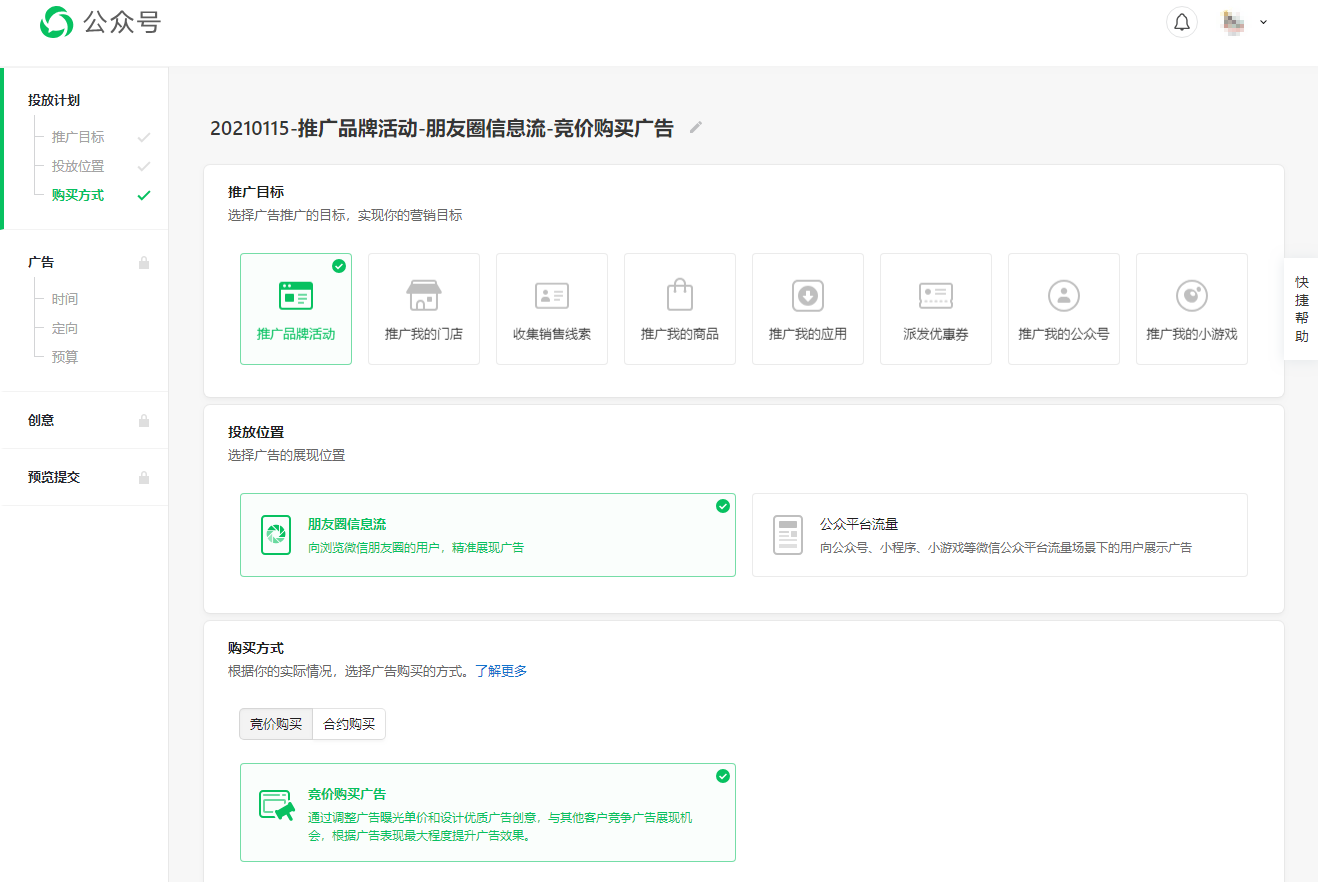Open the account avatar dropdown arrow

[1263, 22]
